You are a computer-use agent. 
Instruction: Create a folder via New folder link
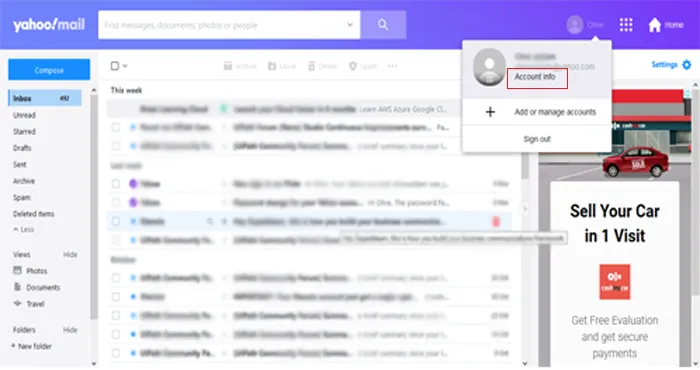coord(31,346)
